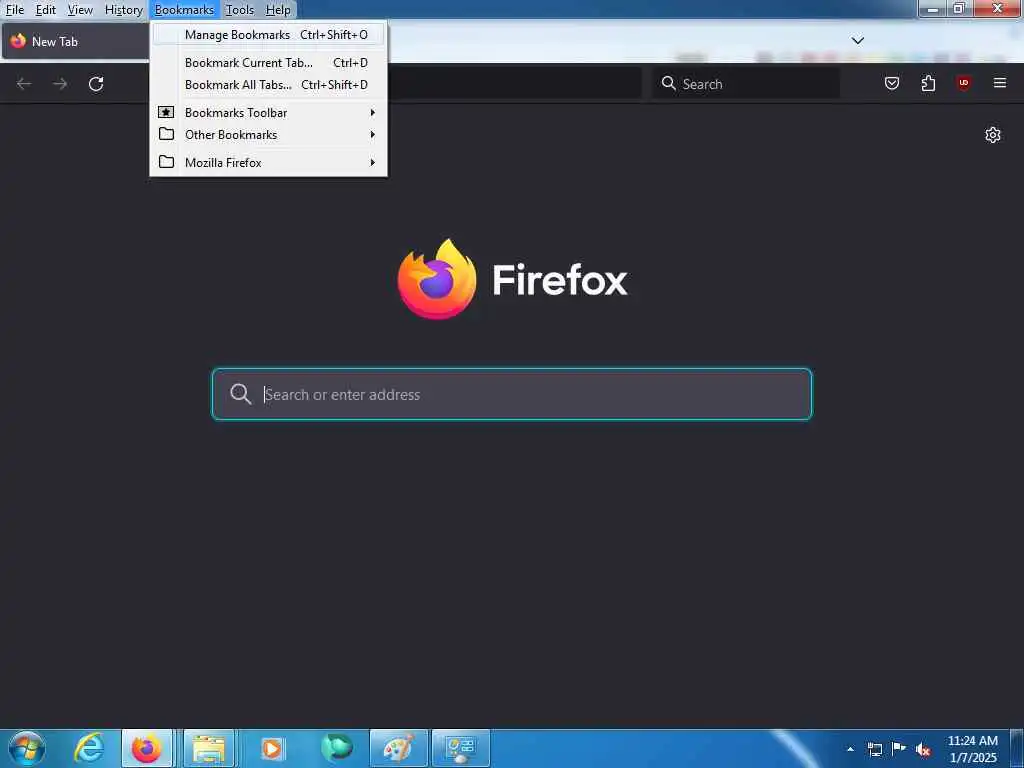Open the list all tabs chevron
The height and width of the screenshot is (768, 1024).
(x=857, y=40)
